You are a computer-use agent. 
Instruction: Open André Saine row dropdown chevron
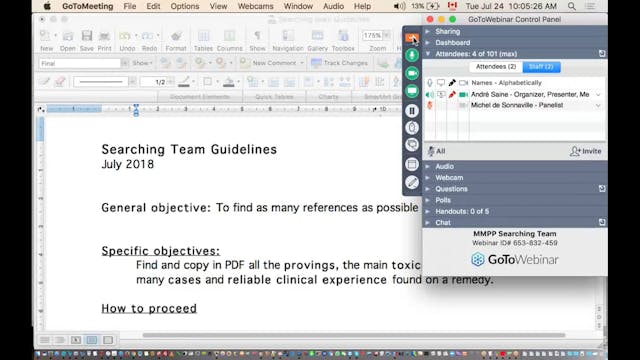(598, 95)
